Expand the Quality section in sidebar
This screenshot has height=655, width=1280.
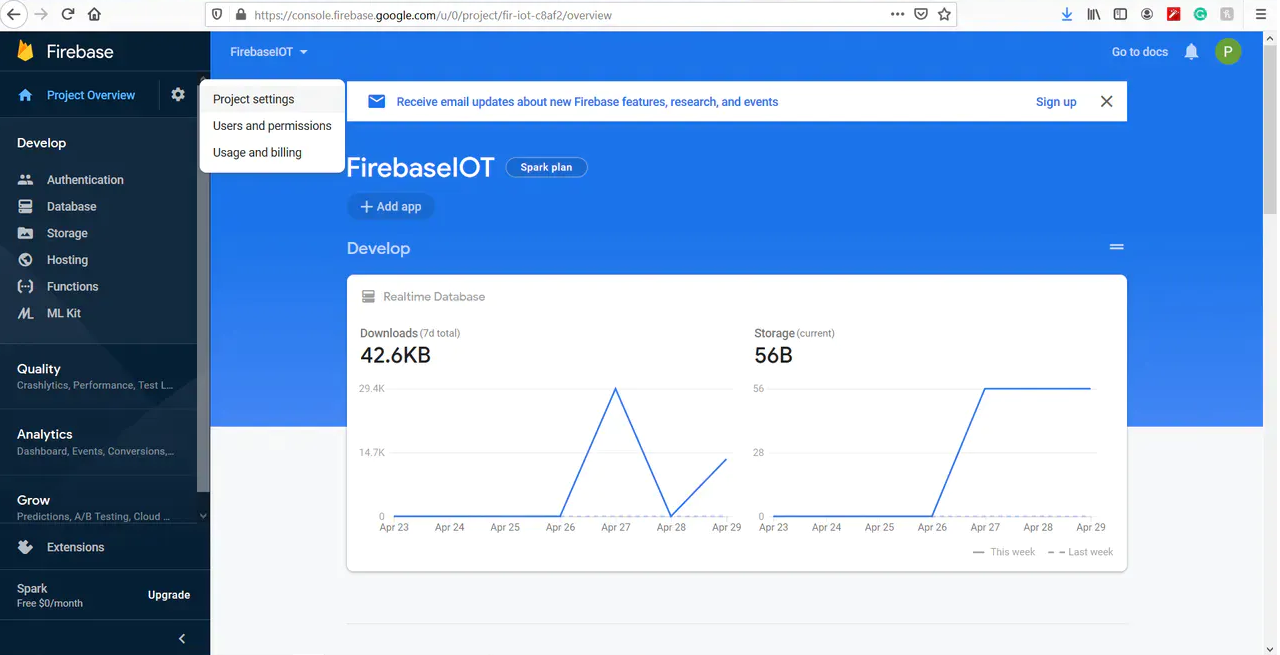(100, 376)
